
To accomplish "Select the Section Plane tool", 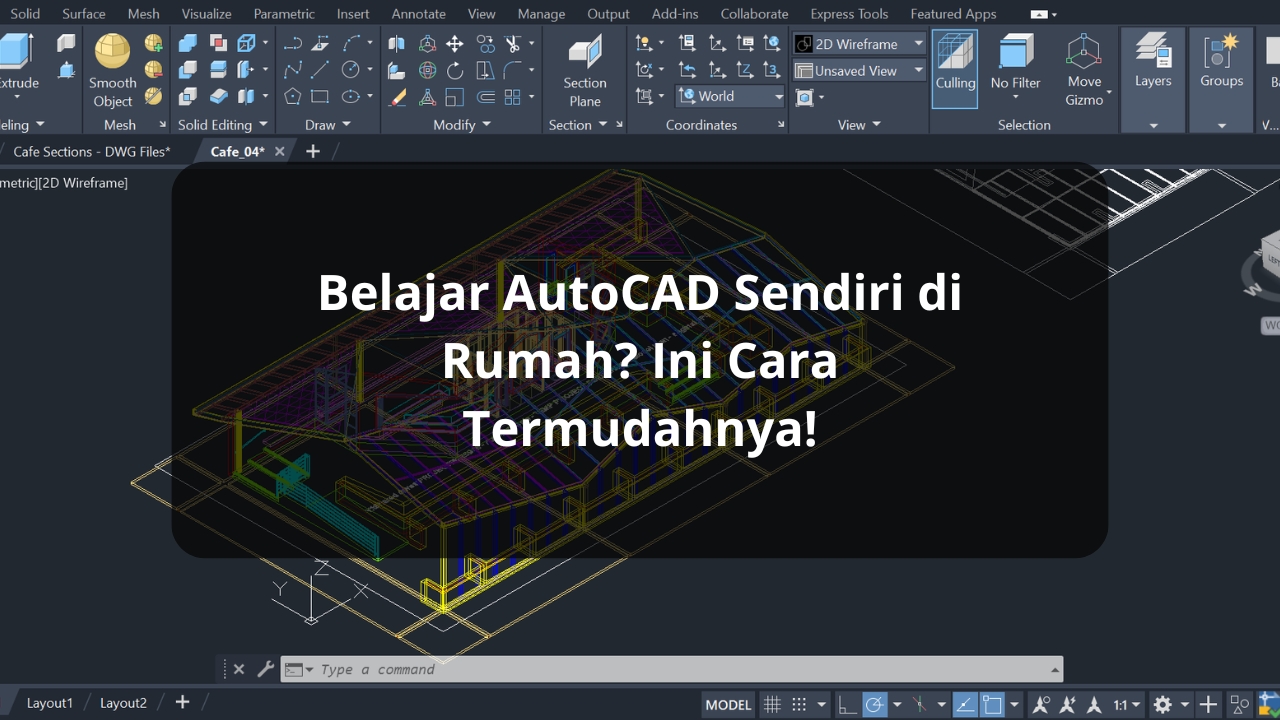I will pos(585,70).
